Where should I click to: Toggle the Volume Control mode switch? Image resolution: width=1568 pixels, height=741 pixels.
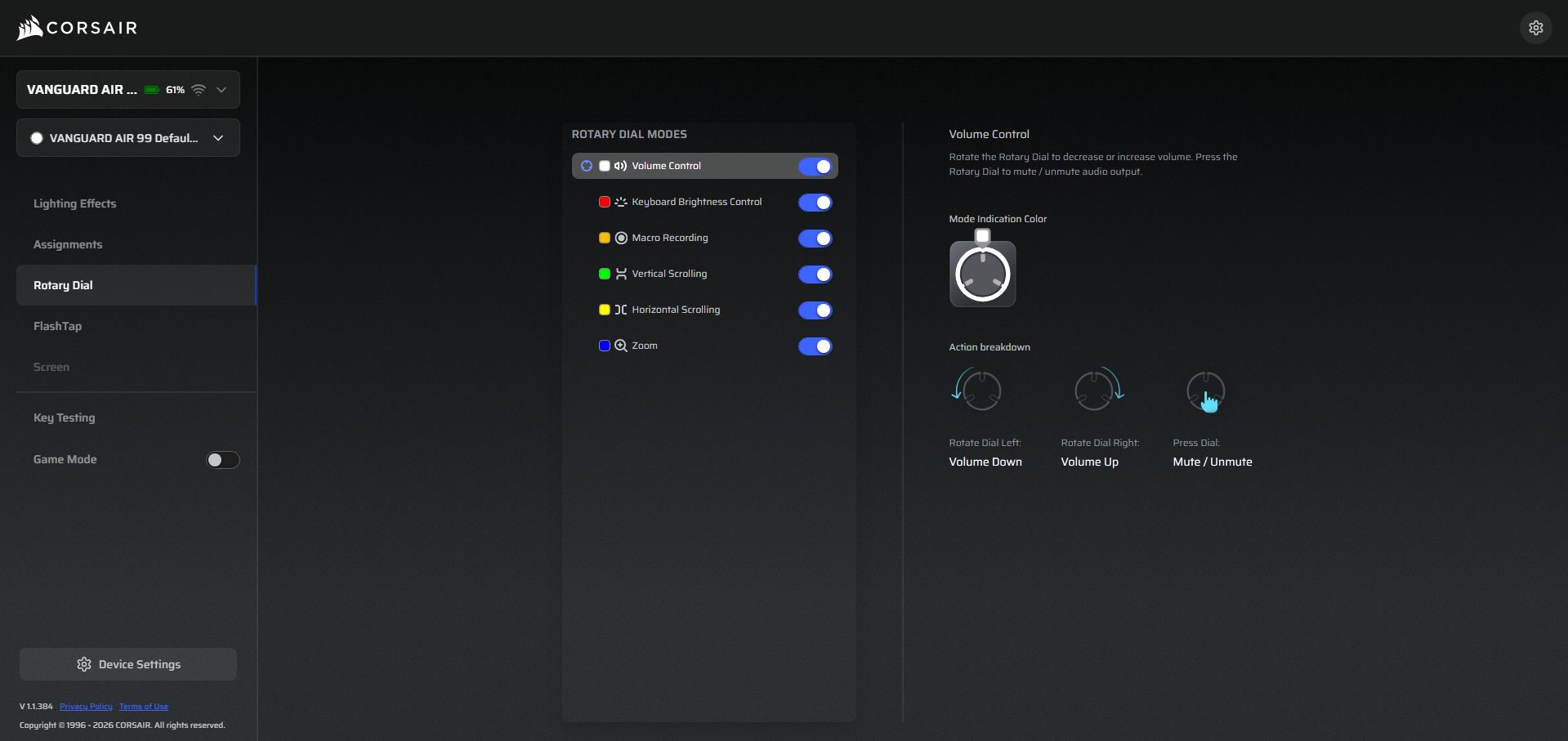(815, 167)
